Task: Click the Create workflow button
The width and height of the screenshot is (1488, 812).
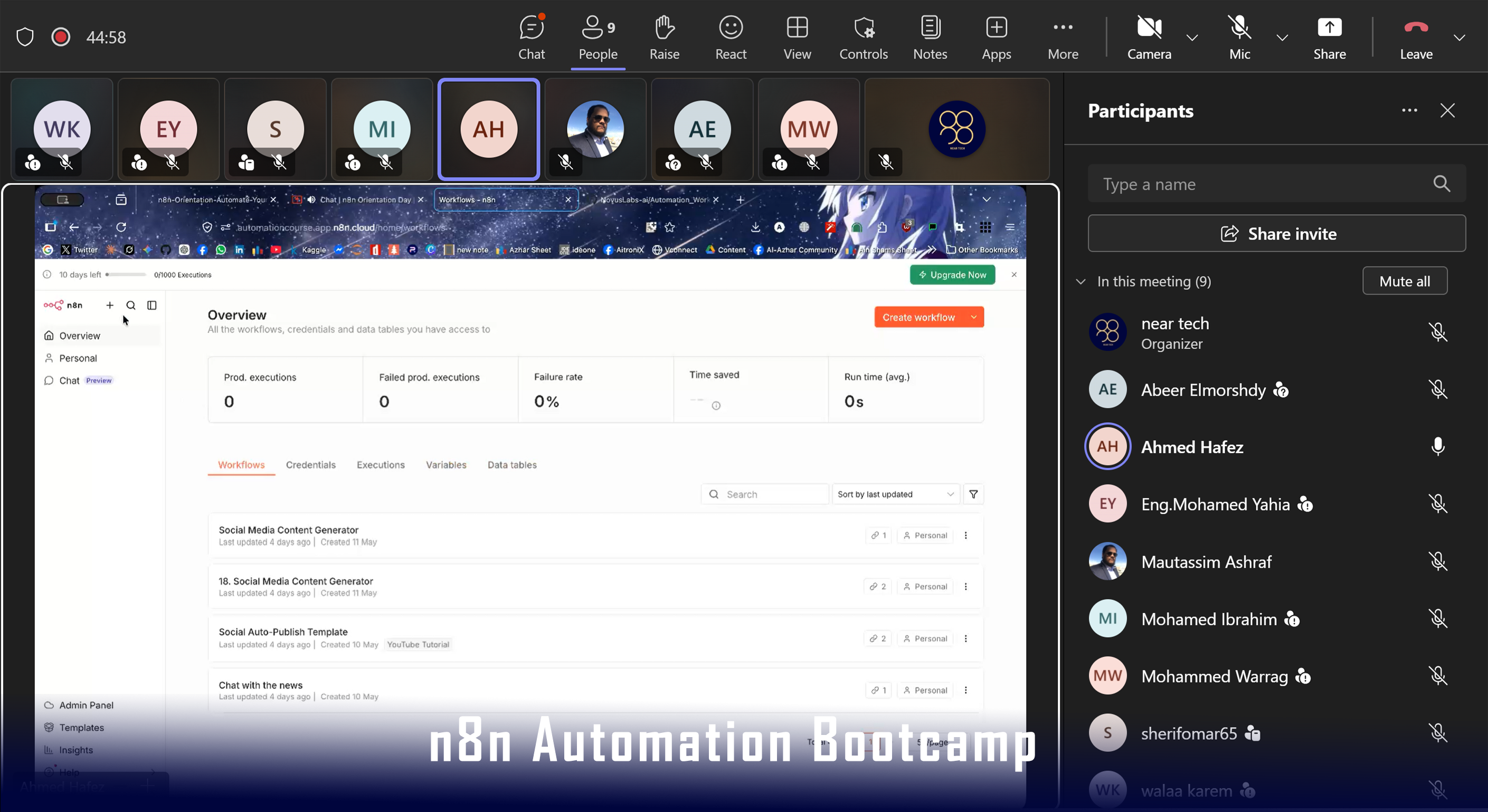Action: coord(918,317)
